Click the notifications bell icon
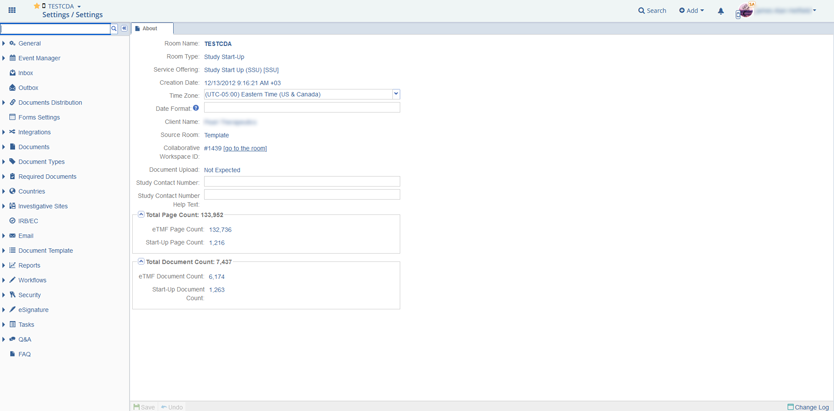 click(x=720, y=11)
